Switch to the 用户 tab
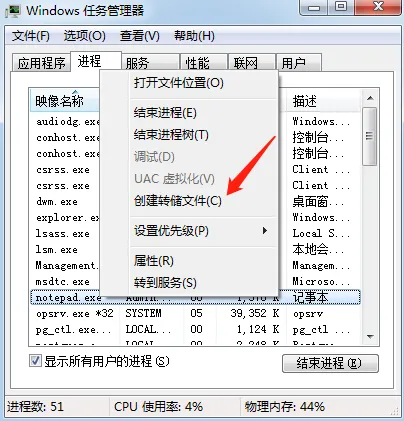This screenshot has height=421, width=404. (299, 63)
